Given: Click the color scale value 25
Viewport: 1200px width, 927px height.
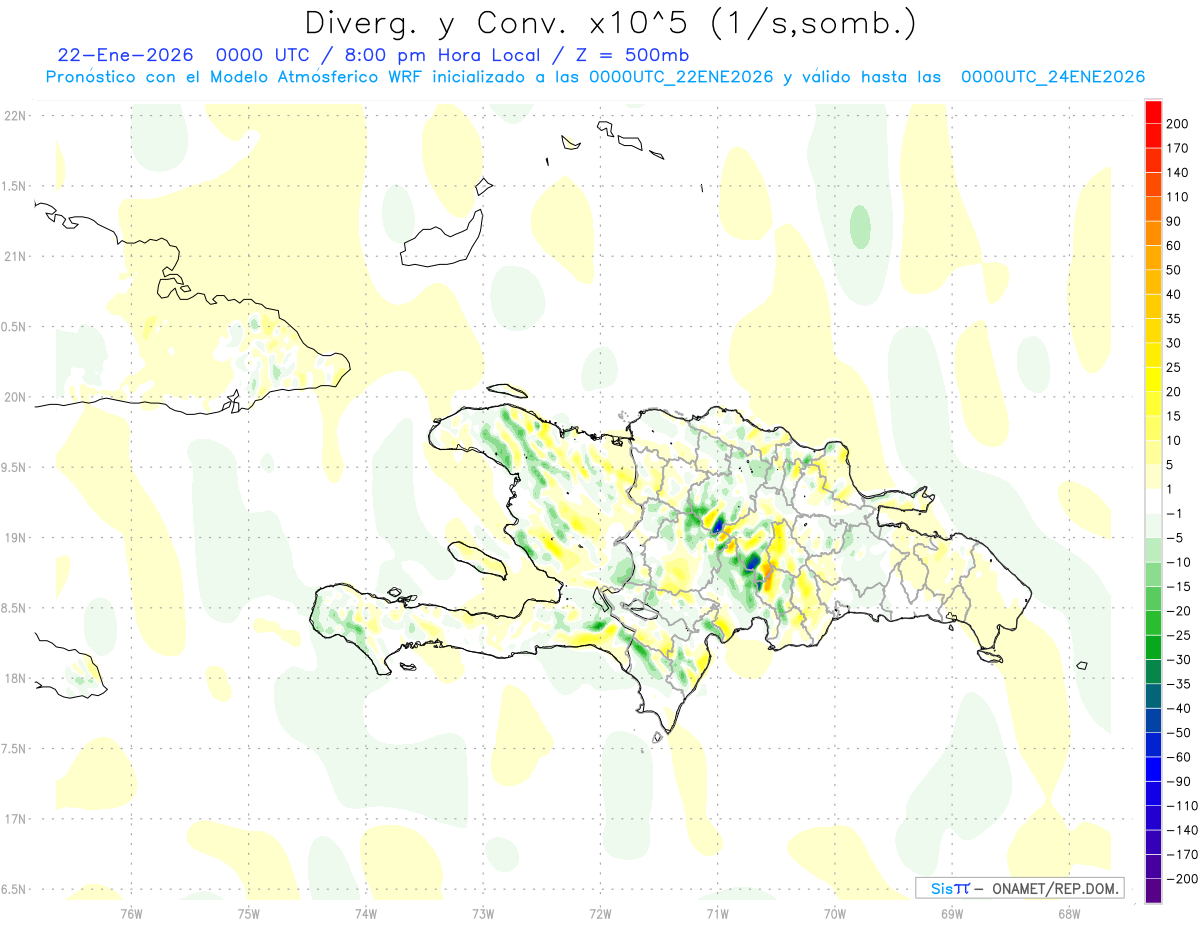Looking at the screenshot, I should click(x=1174, y=367).
